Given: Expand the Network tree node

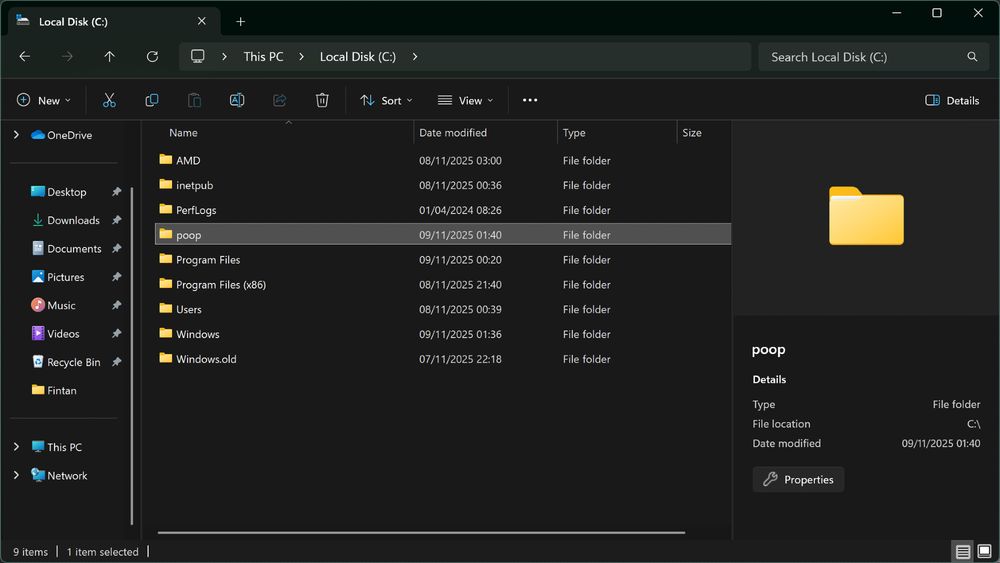Looking at the screenshot, I should click(x=17, y=475).
